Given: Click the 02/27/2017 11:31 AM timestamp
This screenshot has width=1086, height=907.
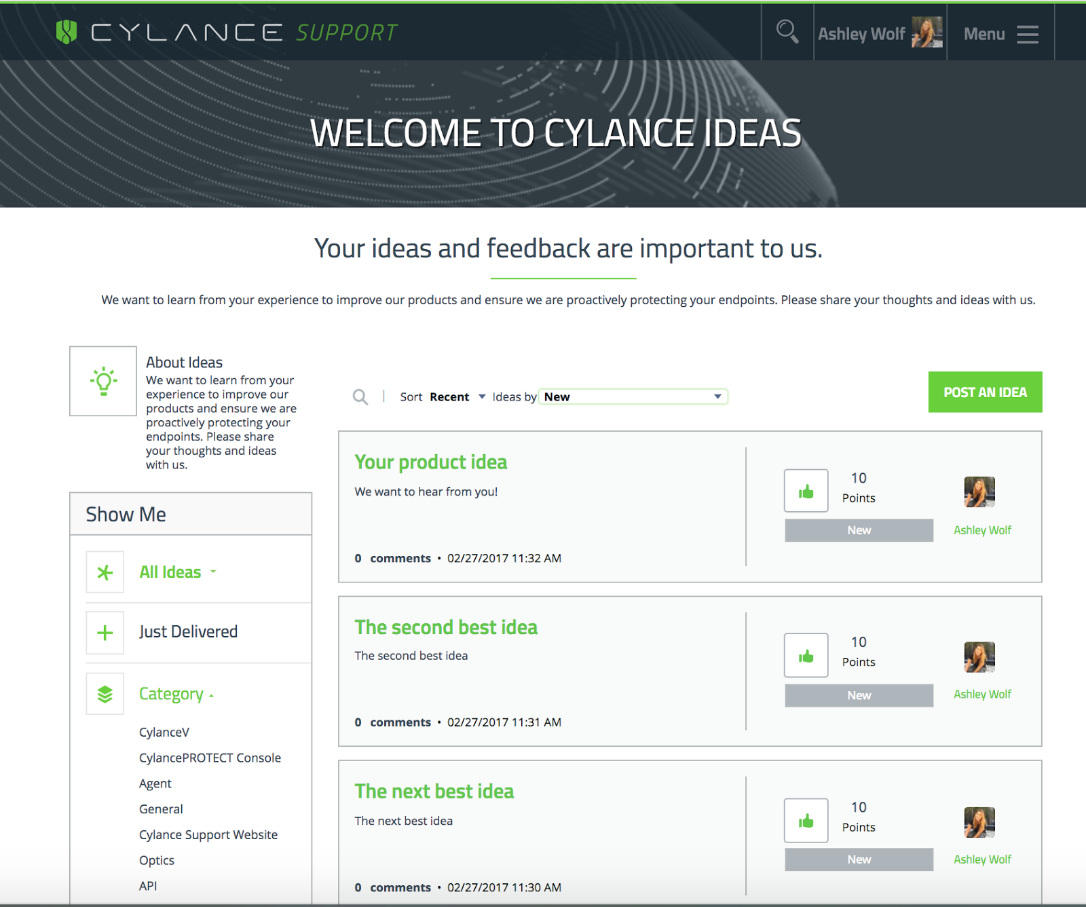Looking at the screenshot, I should (504, 722).
